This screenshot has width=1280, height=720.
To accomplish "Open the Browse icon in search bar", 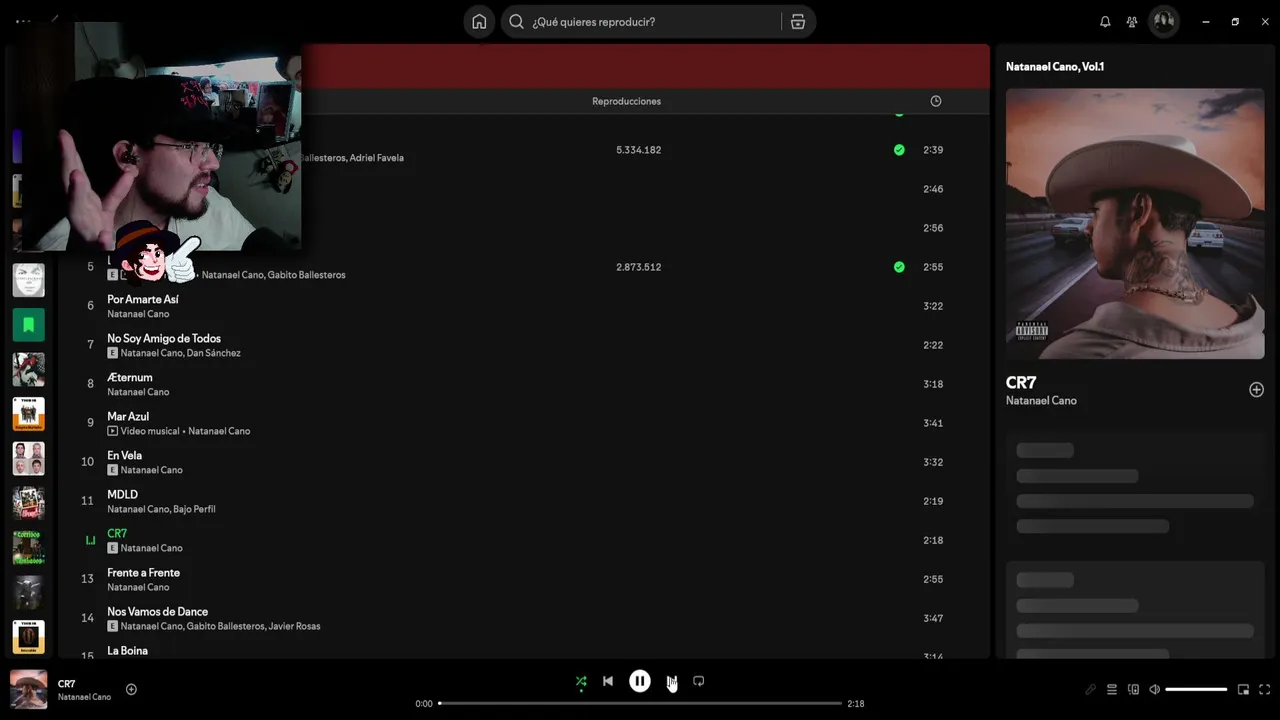I will pos(797,22).
